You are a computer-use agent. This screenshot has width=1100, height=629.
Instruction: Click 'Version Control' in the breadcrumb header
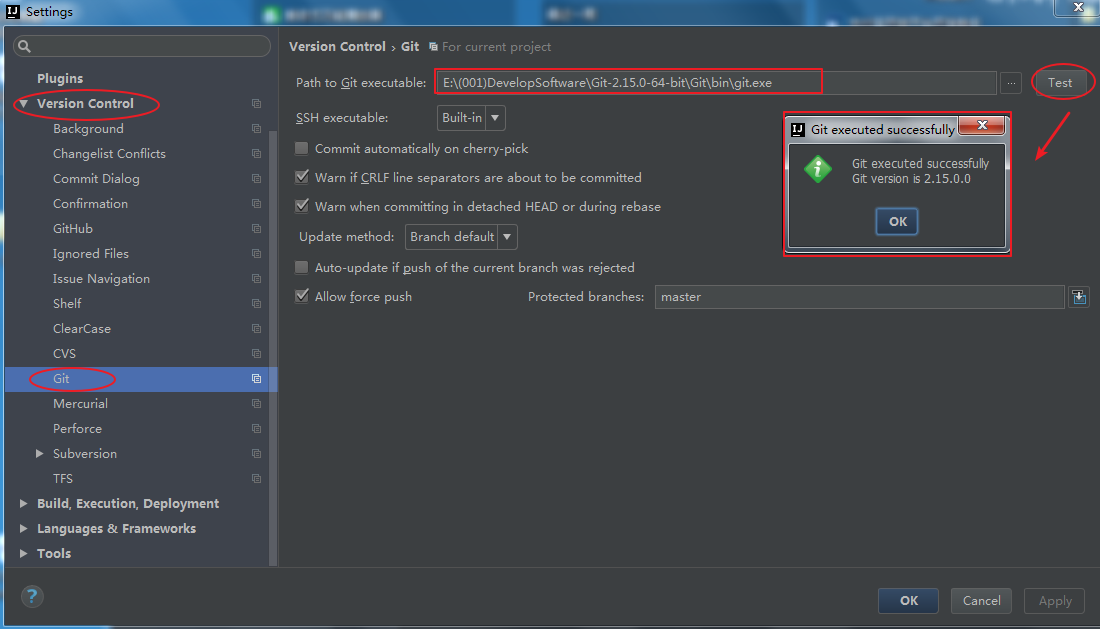click(337, 46)
